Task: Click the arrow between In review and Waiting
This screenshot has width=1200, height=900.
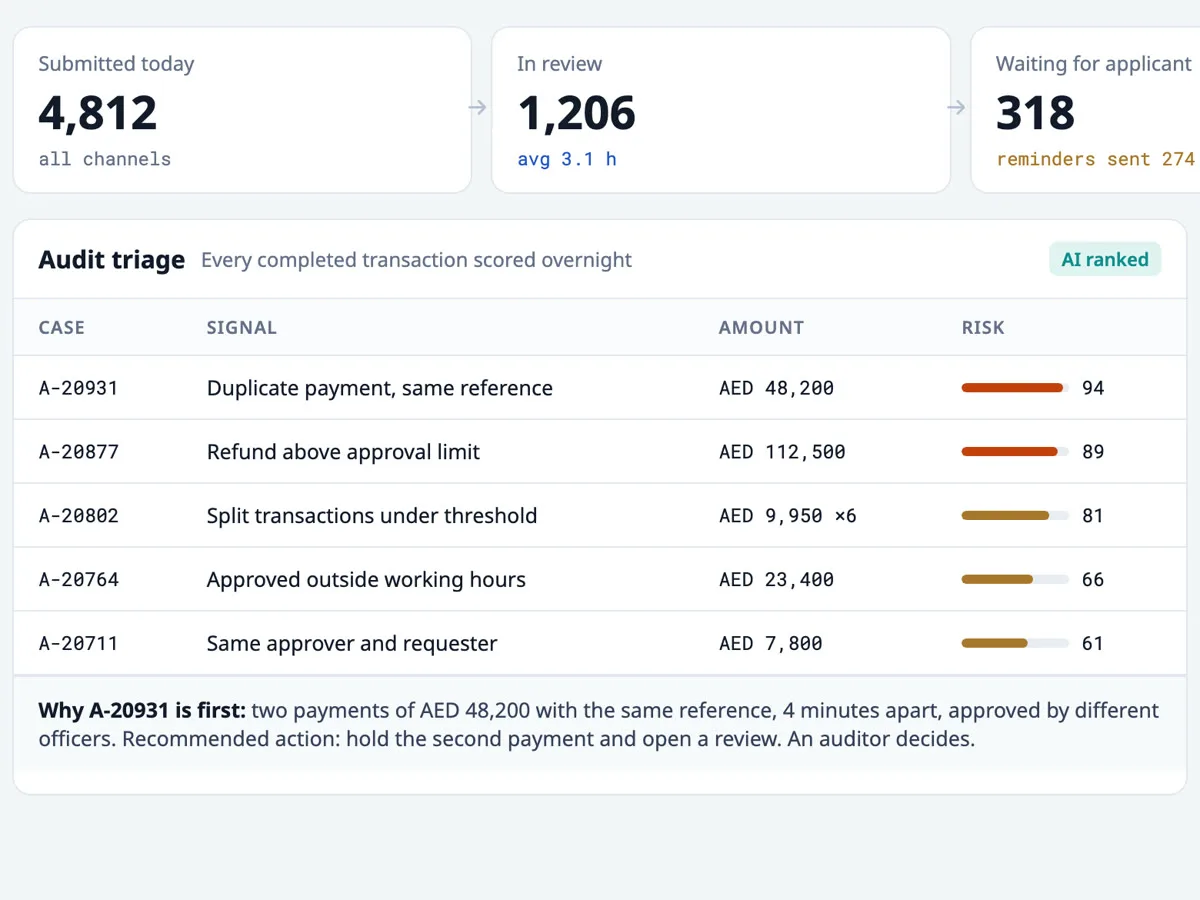Action: tap(957, 108)
